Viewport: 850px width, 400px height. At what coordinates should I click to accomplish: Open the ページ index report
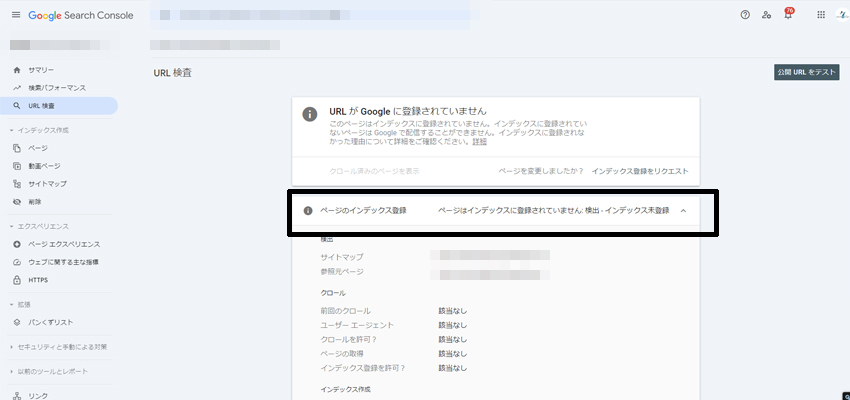tap(38, 148)
